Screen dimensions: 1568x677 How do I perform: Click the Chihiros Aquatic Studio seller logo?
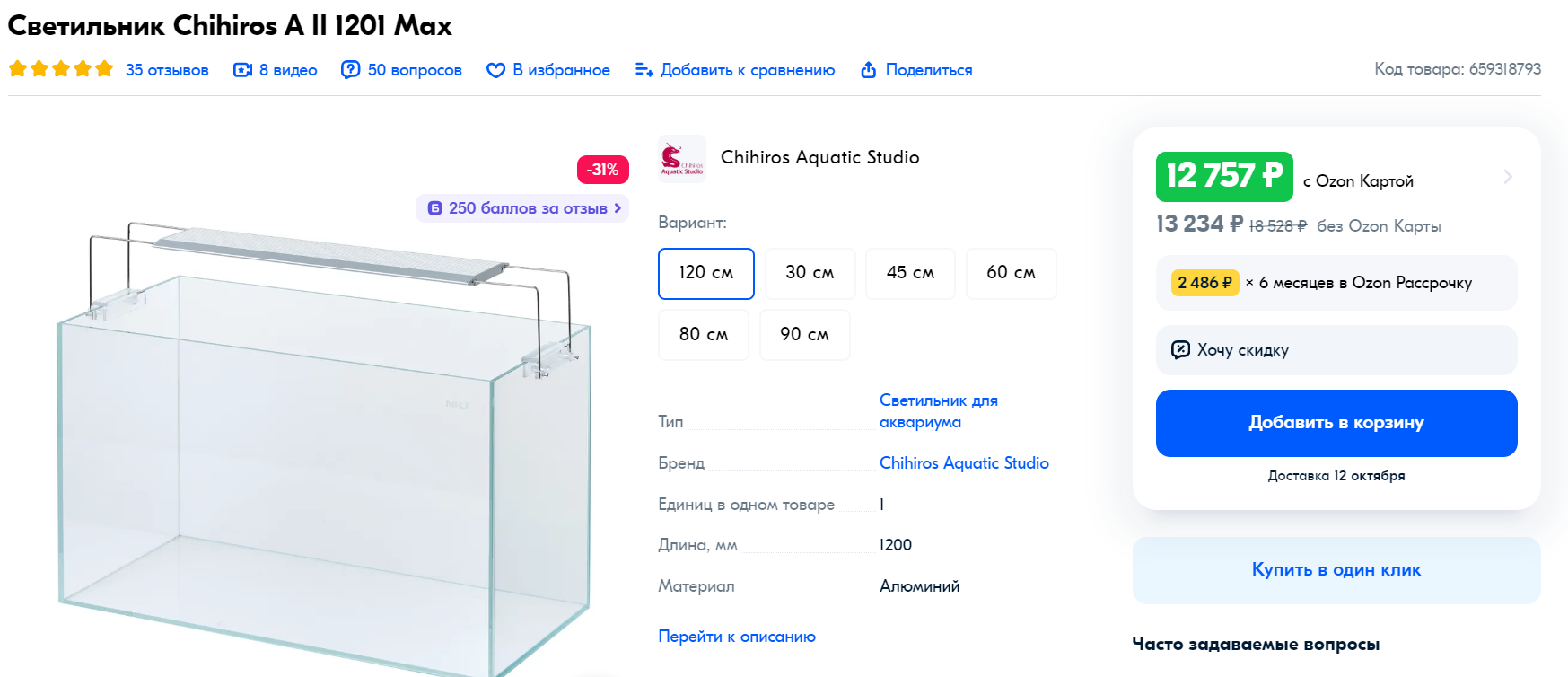click(682, 159)
